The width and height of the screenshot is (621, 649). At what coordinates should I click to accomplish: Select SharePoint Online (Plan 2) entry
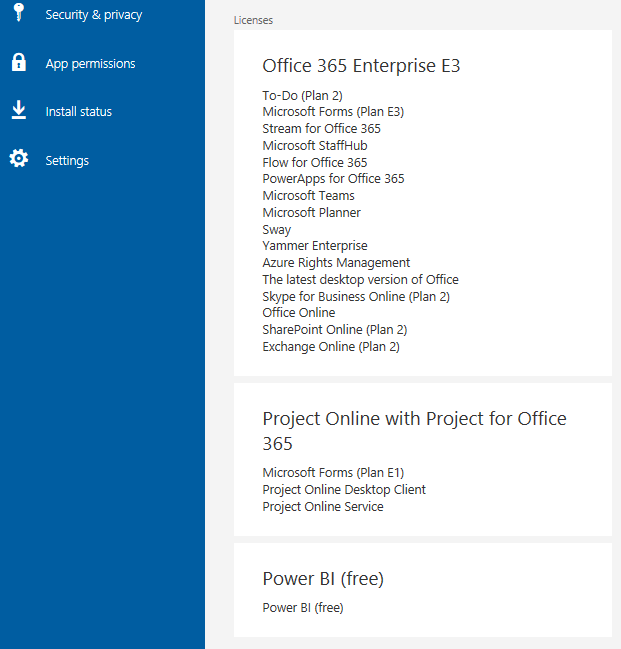coord(335,330)
